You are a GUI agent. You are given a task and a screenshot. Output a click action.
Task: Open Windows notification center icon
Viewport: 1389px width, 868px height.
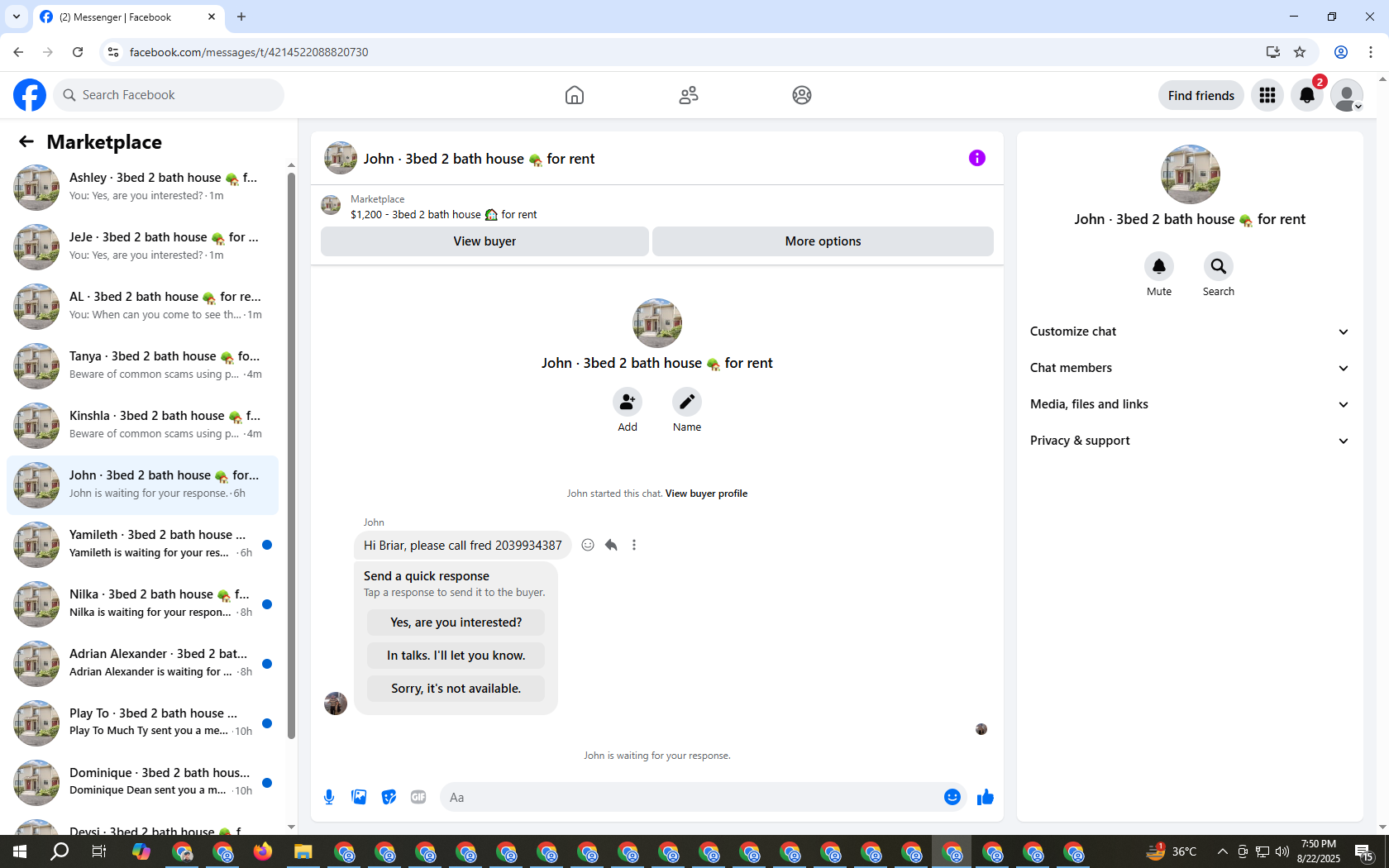click(x=1364, y=852)
